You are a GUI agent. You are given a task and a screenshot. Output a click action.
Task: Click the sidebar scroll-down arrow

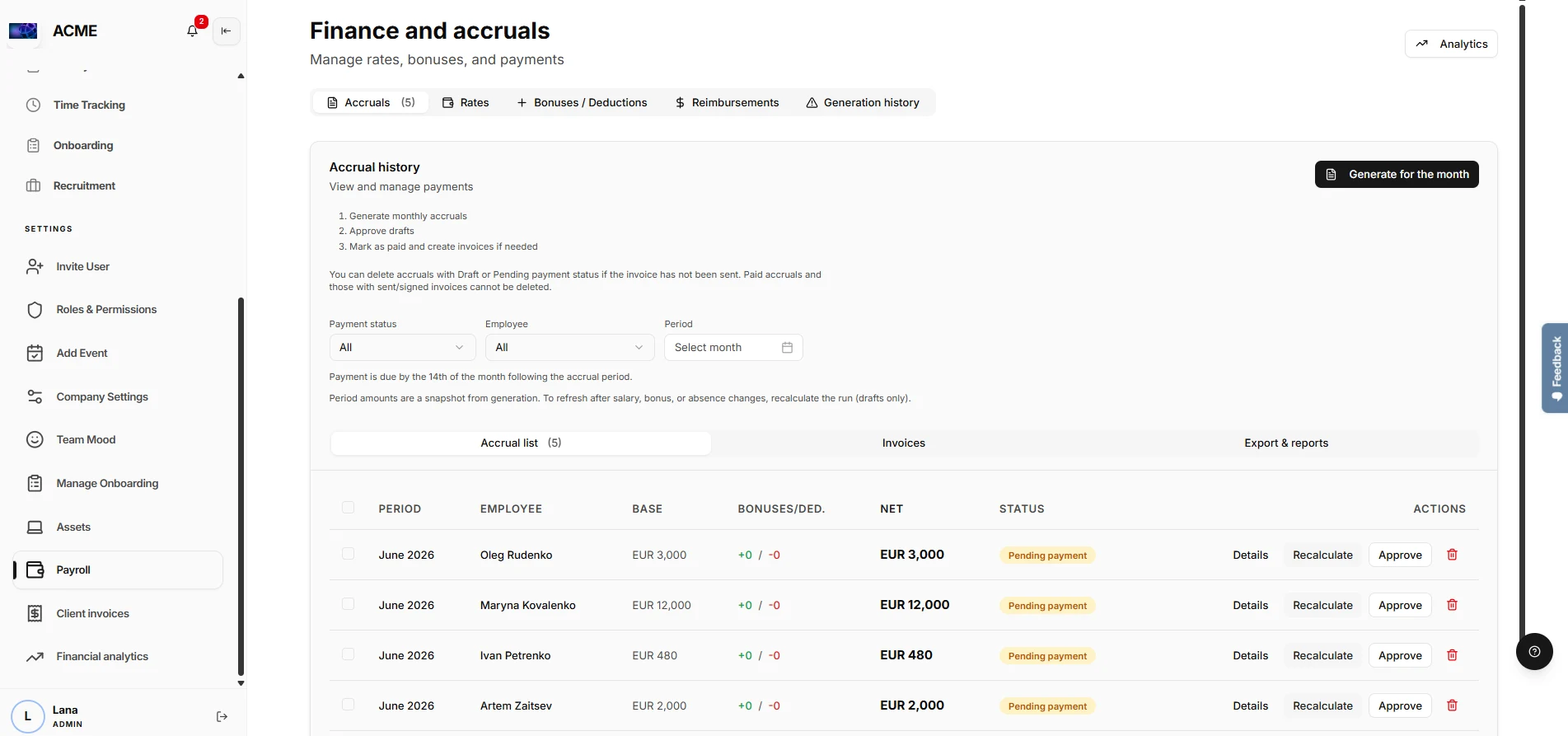(241, 683)
